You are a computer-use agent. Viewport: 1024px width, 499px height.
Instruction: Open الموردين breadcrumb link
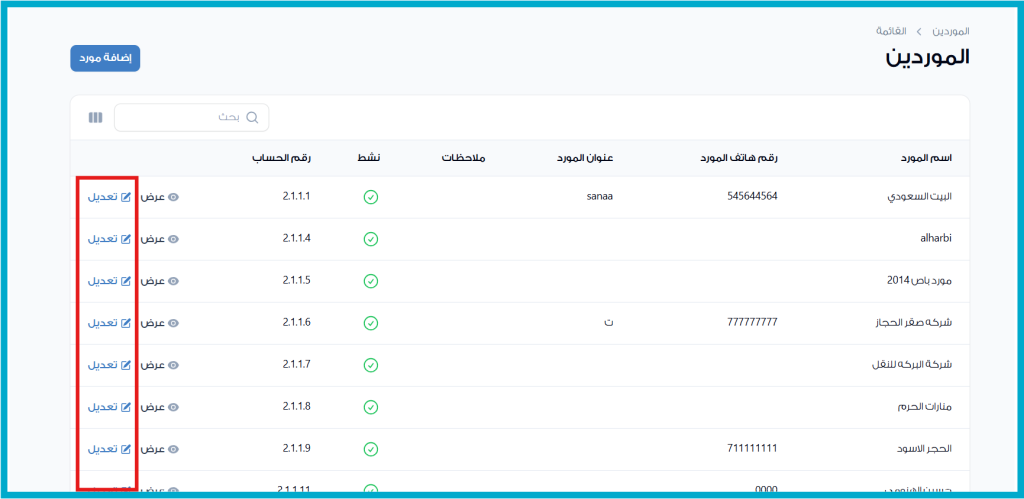(950, 31)
